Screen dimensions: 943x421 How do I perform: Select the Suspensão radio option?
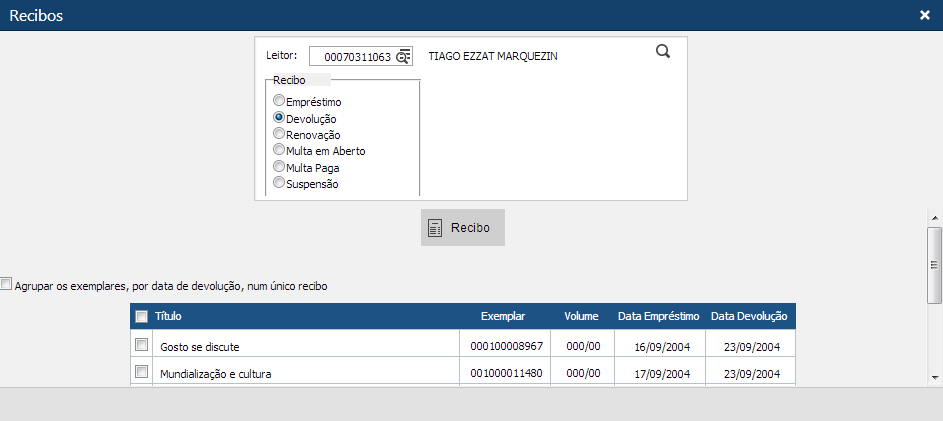coord(279,183)
